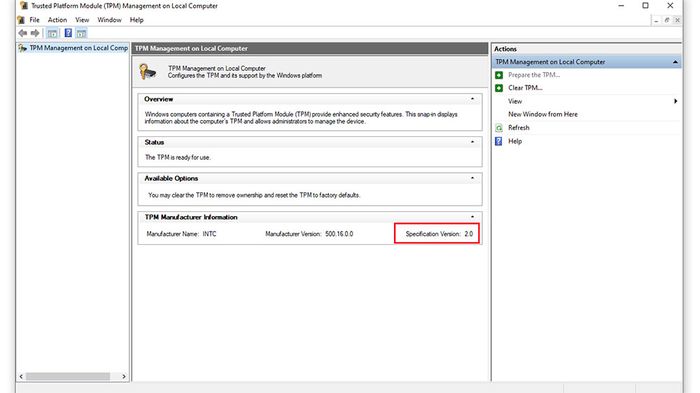
Task: Click Refresh text in Actions pane
Action: click(519, 128)
